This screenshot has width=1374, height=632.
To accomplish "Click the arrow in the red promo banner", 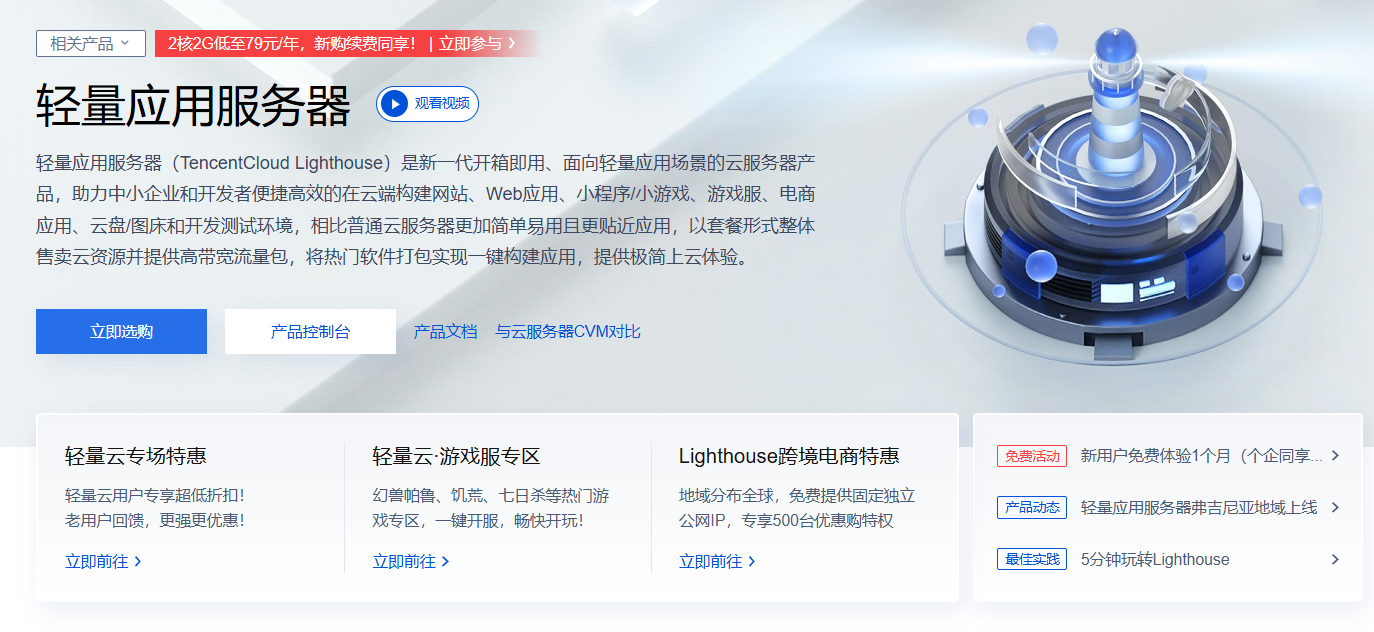I will (512, 43).
